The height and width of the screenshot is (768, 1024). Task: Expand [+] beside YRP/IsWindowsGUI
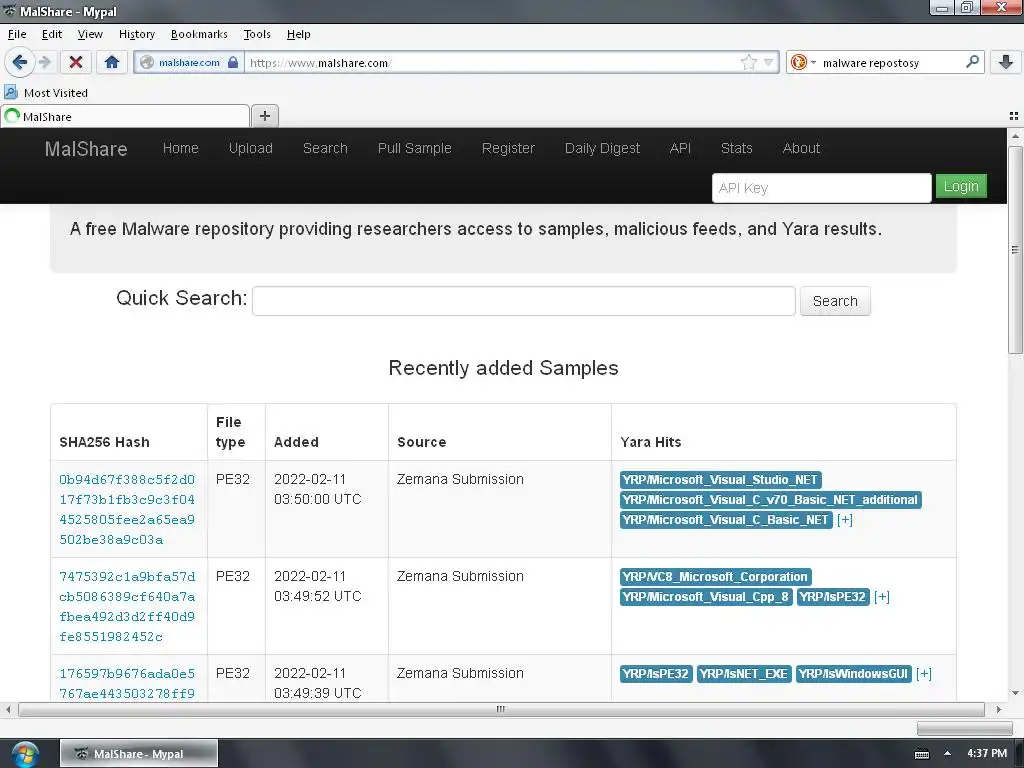(923, 674)
